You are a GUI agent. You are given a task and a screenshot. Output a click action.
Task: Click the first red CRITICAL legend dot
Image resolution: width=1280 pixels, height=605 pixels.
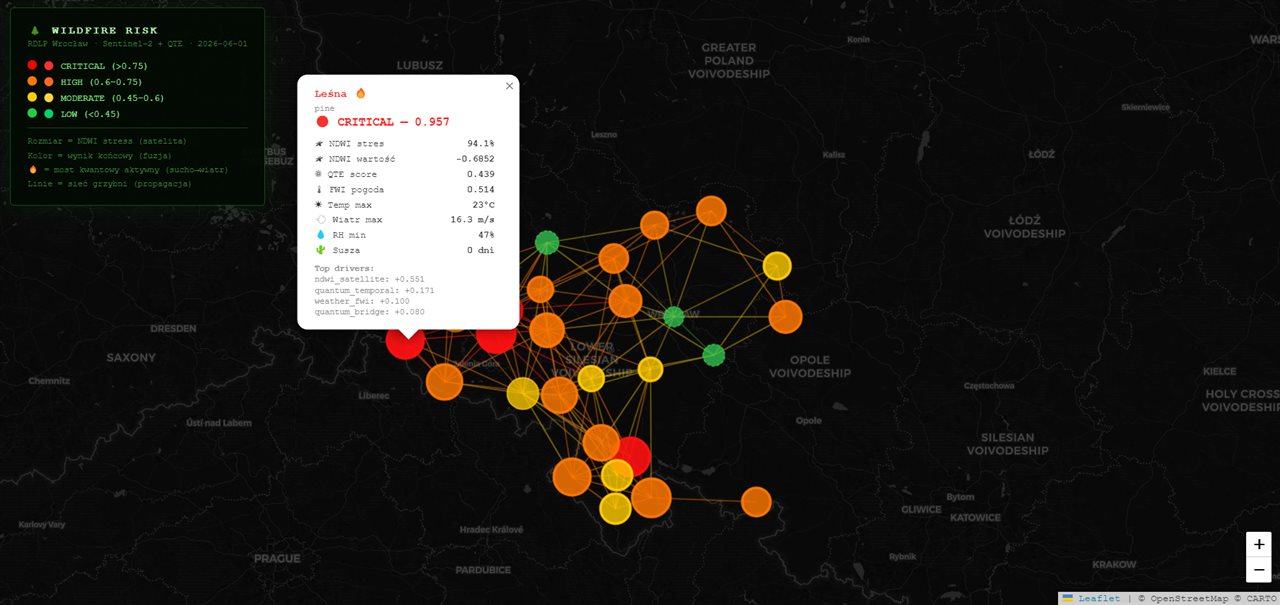click(32, 65)
